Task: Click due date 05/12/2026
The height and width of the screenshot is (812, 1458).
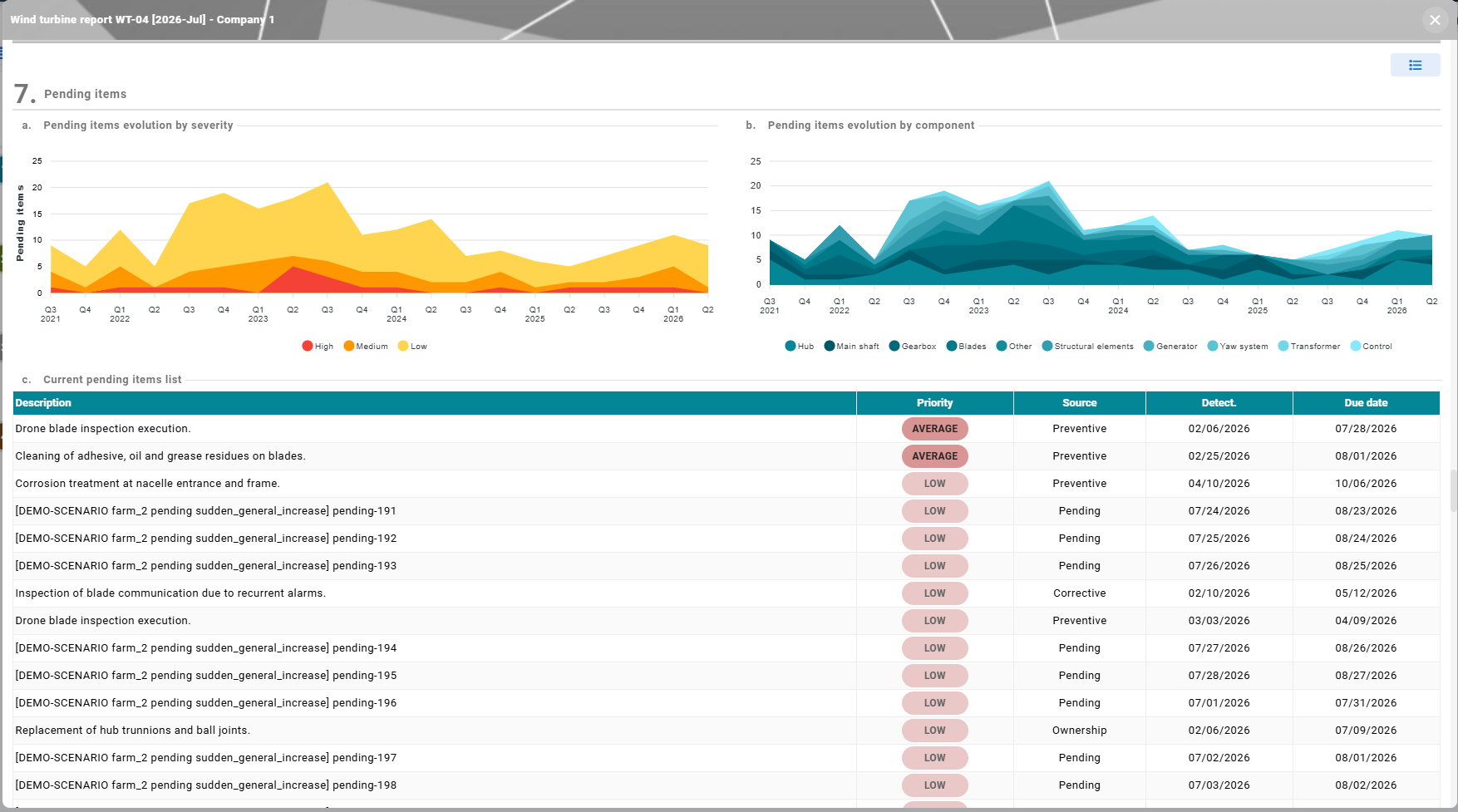Action: click(1367, 593)
